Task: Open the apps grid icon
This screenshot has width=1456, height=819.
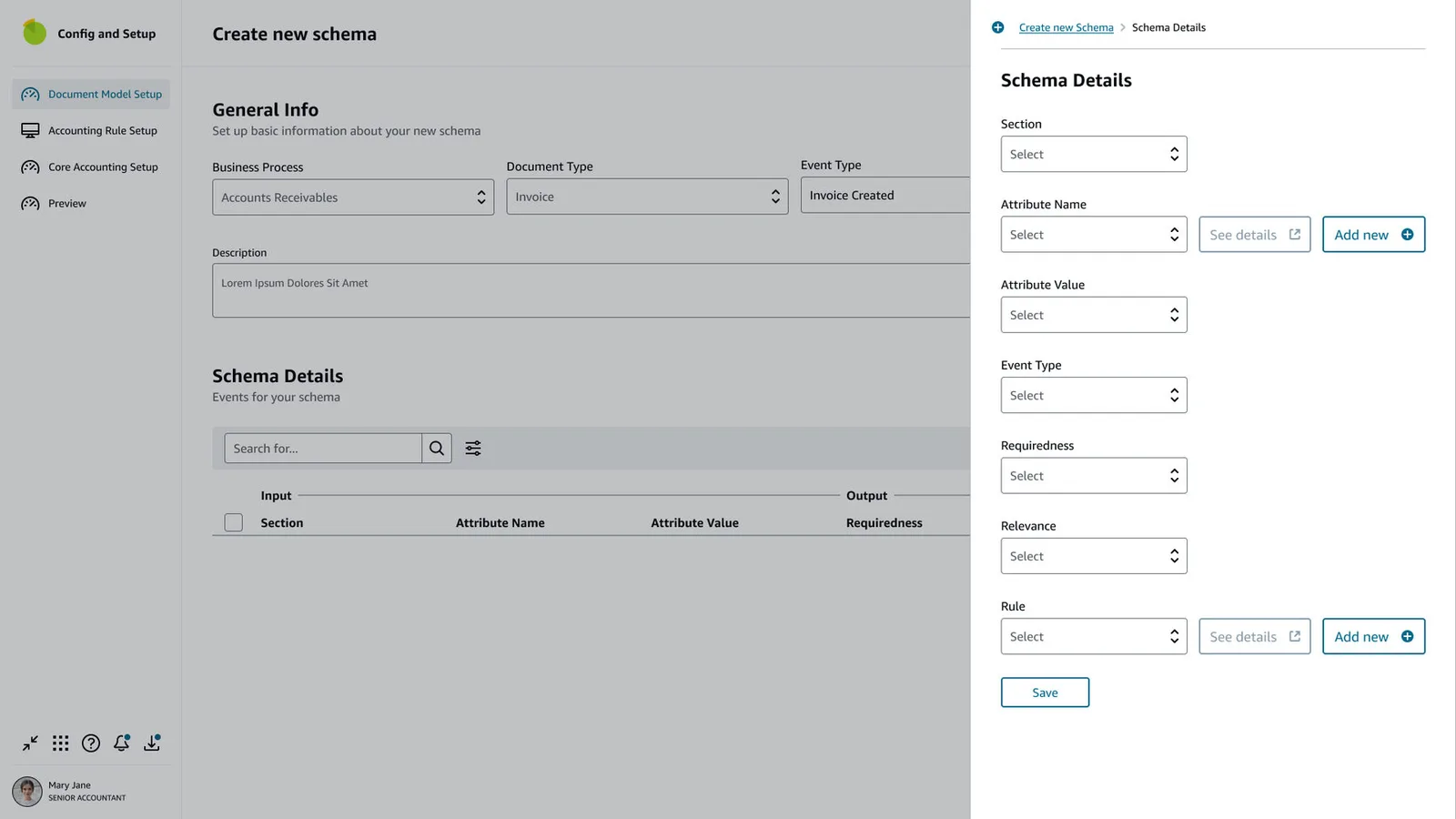Action: [61, 743]
